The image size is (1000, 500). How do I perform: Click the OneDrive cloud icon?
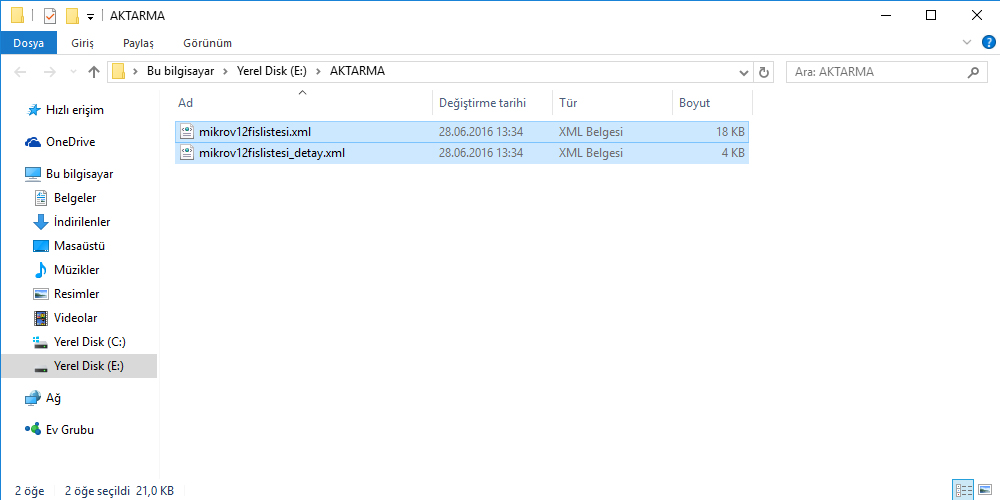pyautogui.click(x=33, y=142)
